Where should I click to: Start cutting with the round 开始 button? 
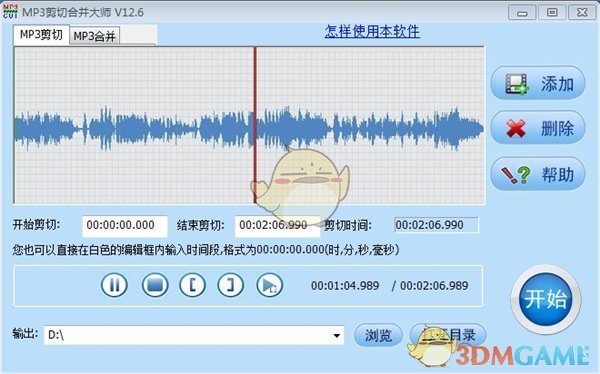pyautogui.click(x=546, y=299)
